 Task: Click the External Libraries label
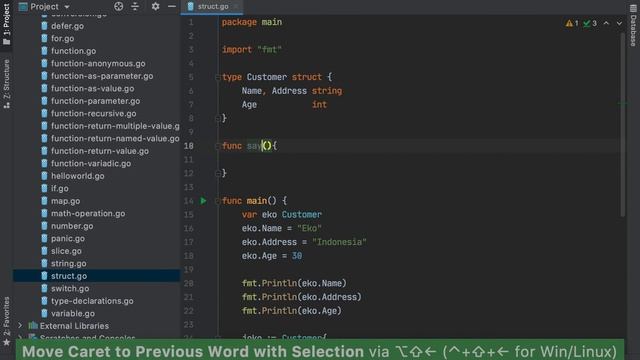(x=74, y=326)
